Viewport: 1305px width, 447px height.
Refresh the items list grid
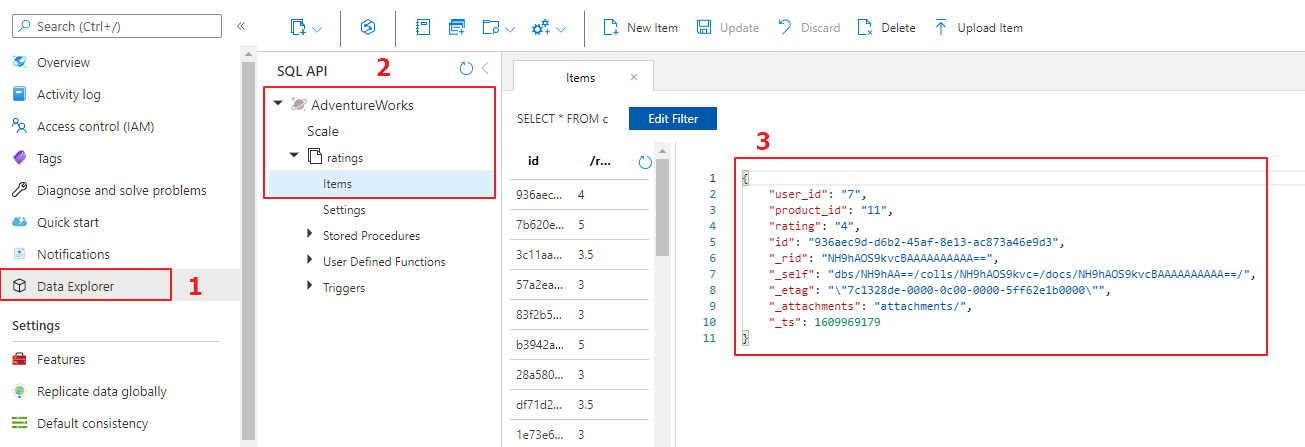(645, 162)
